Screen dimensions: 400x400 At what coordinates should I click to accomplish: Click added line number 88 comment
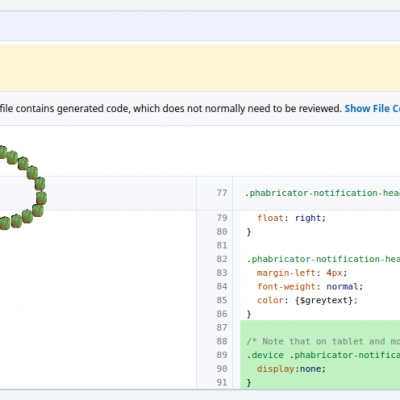(x=222, y=341)
